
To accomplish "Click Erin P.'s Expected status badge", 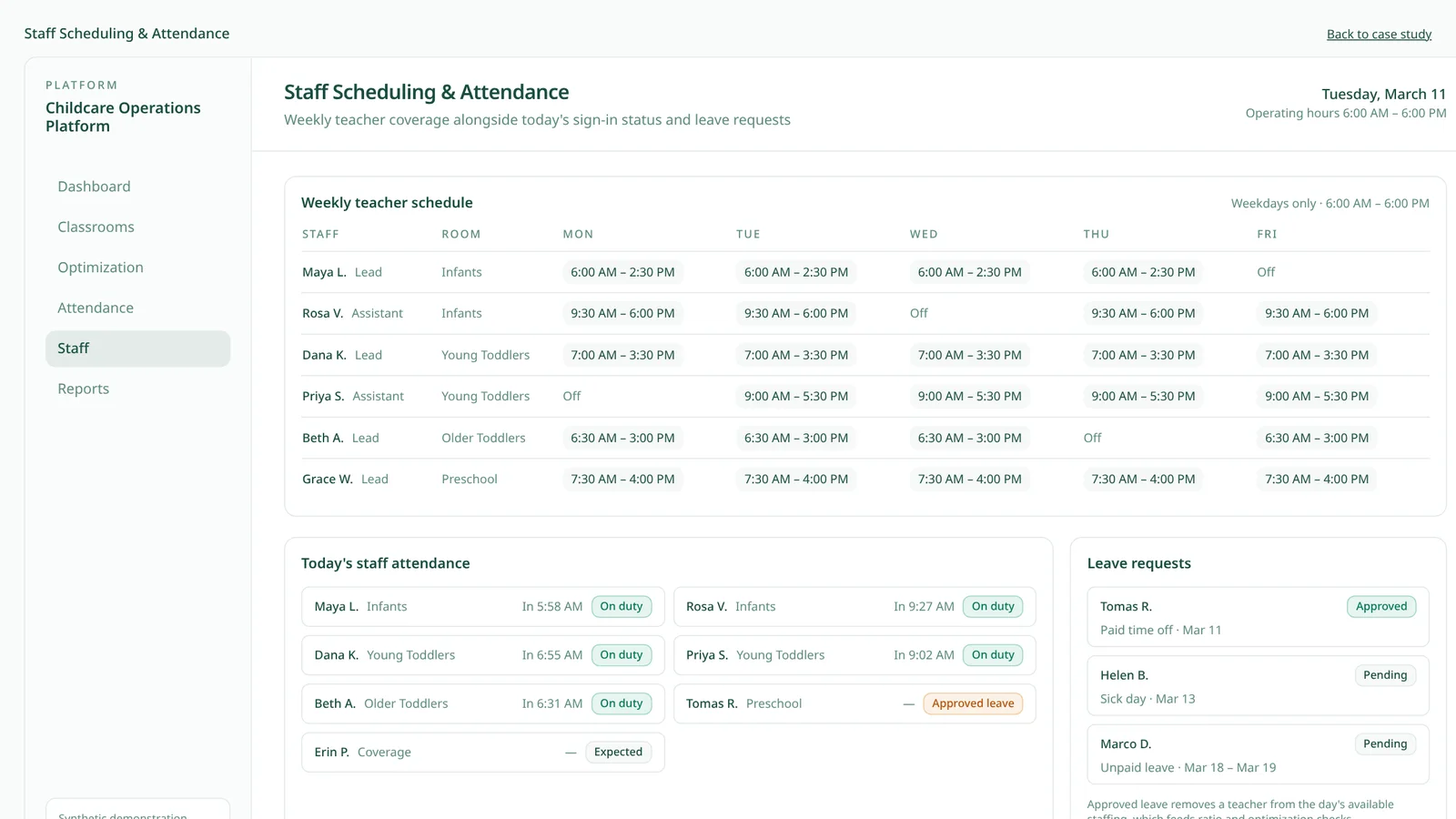I will coord(618,752).
